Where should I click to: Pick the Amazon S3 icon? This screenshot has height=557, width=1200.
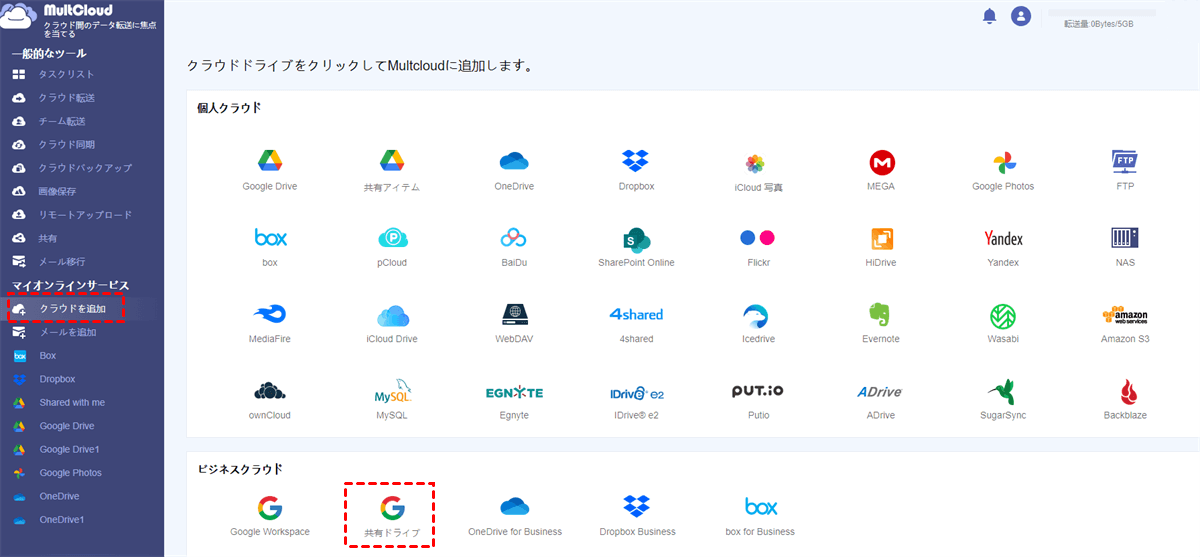coord(1125,316)
